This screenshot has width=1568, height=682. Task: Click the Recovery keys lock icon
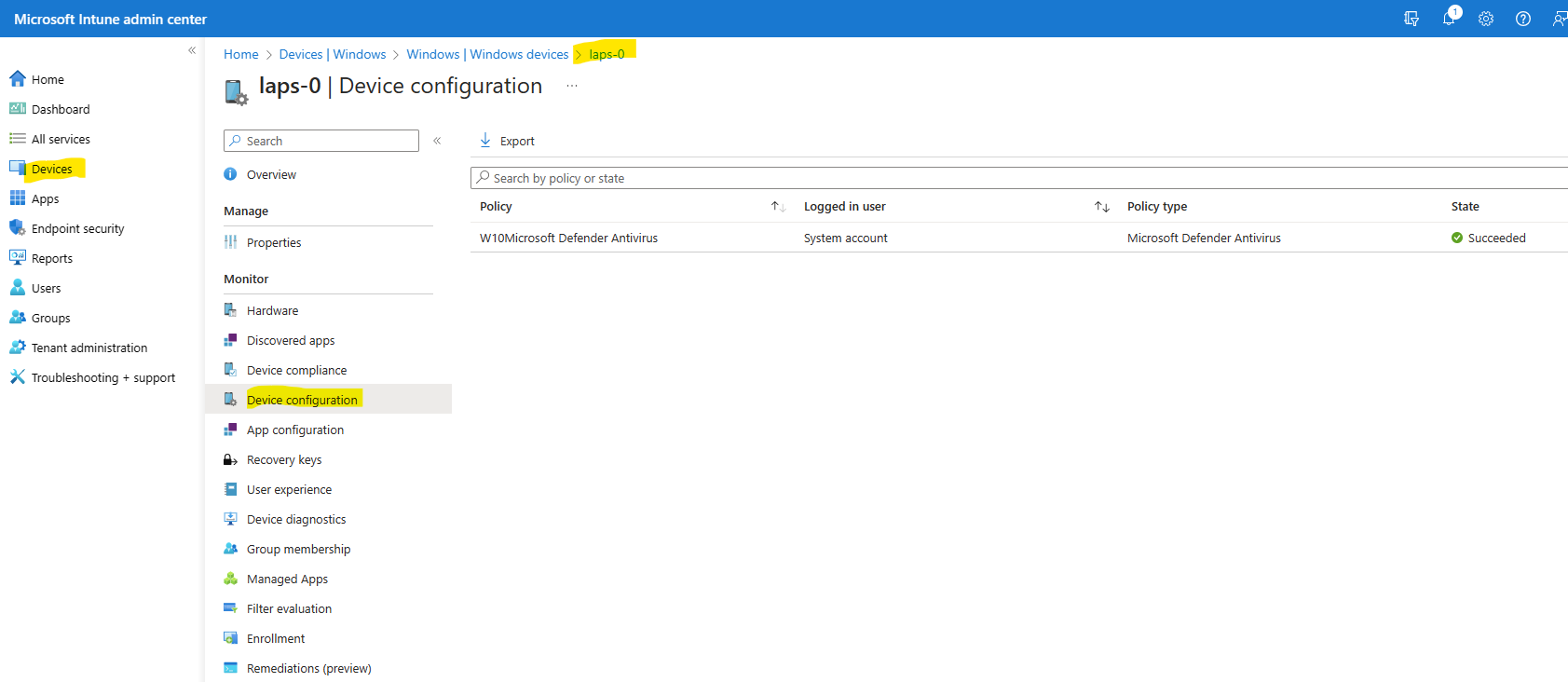[230, 459]
